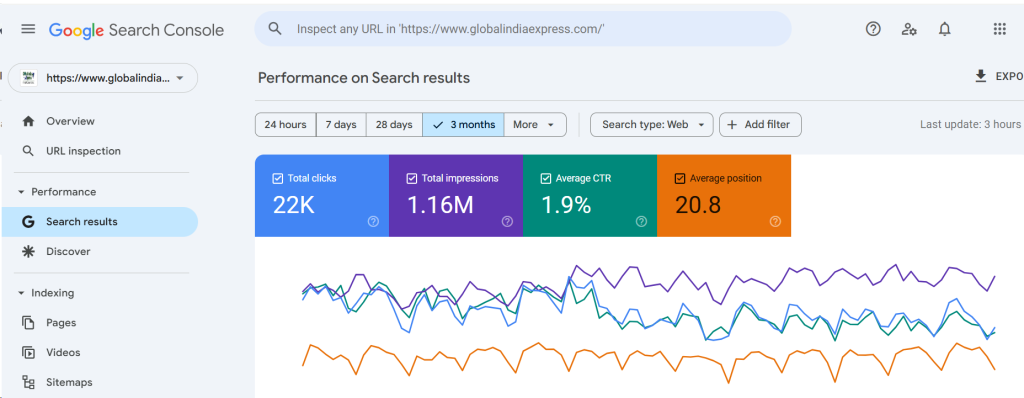Click the Average CTR 1.9% card
The image size is (1024, 398).
590,195
